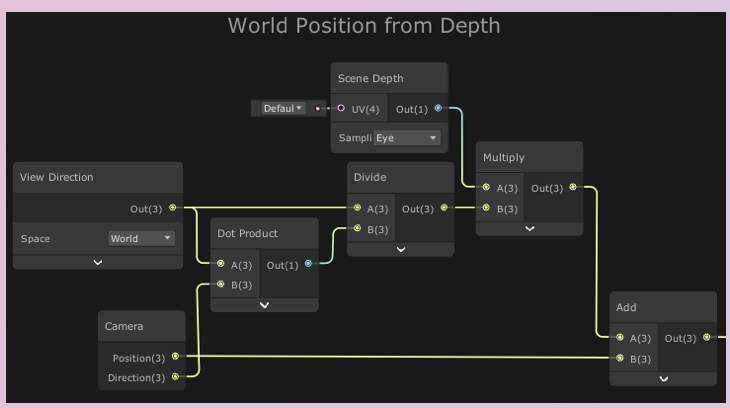Expand the Multiply node chevron
The width and height of the screenshot is (730, 408).
tap(530, 229)
